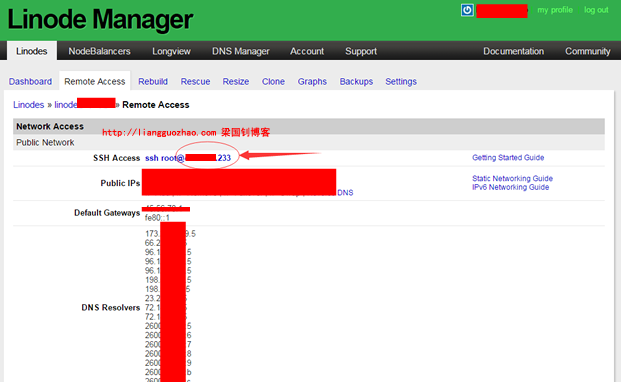Open Community in the nav bar

coord(588,51)
